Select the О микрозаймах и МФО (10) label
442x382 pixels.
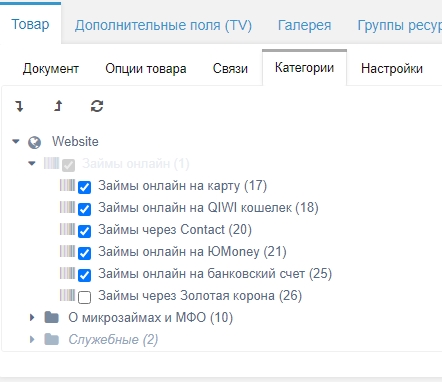[x=151, y=318]
